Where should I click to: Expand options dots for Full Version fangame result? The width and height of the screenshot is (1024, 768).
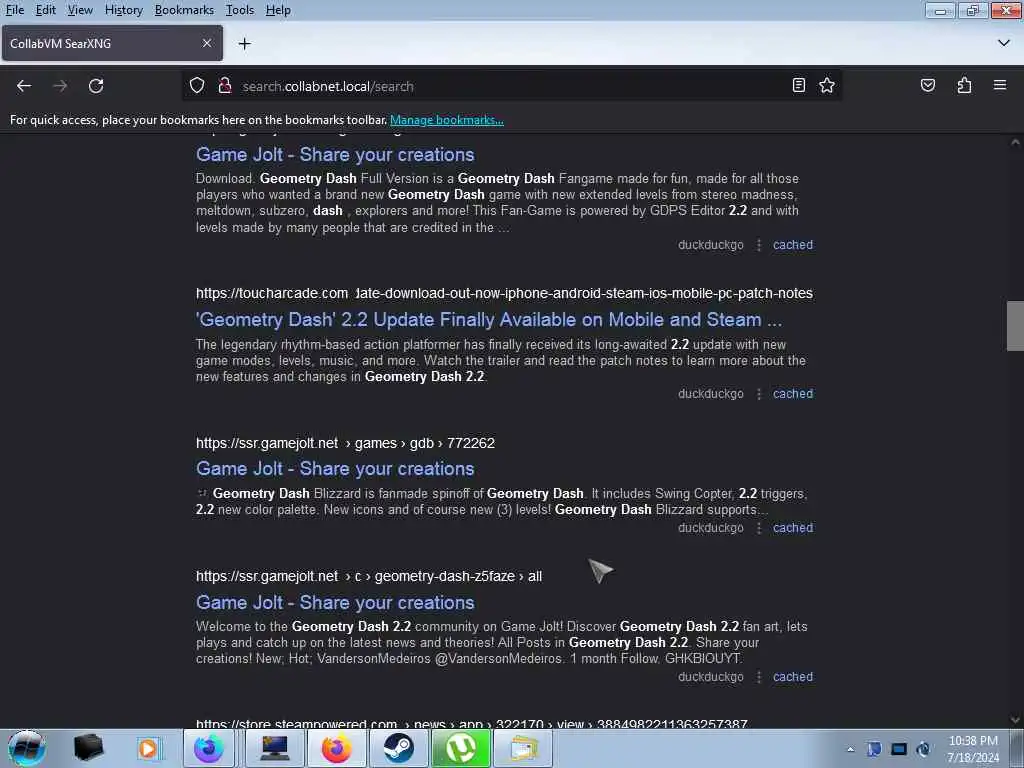point(759,245)
